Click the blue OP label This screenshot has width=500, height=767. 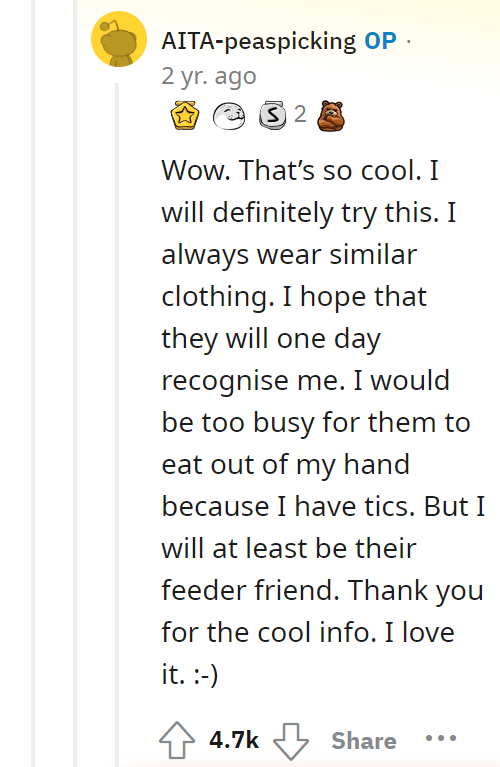click(x=380, y=41)
